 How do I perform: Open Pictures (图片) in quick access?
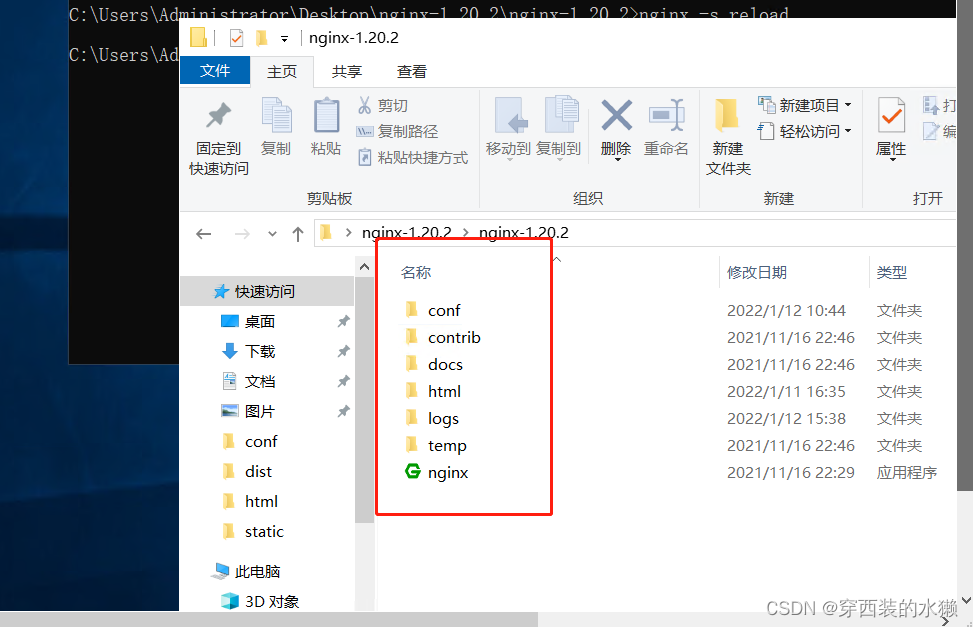[x=259, y=411]
